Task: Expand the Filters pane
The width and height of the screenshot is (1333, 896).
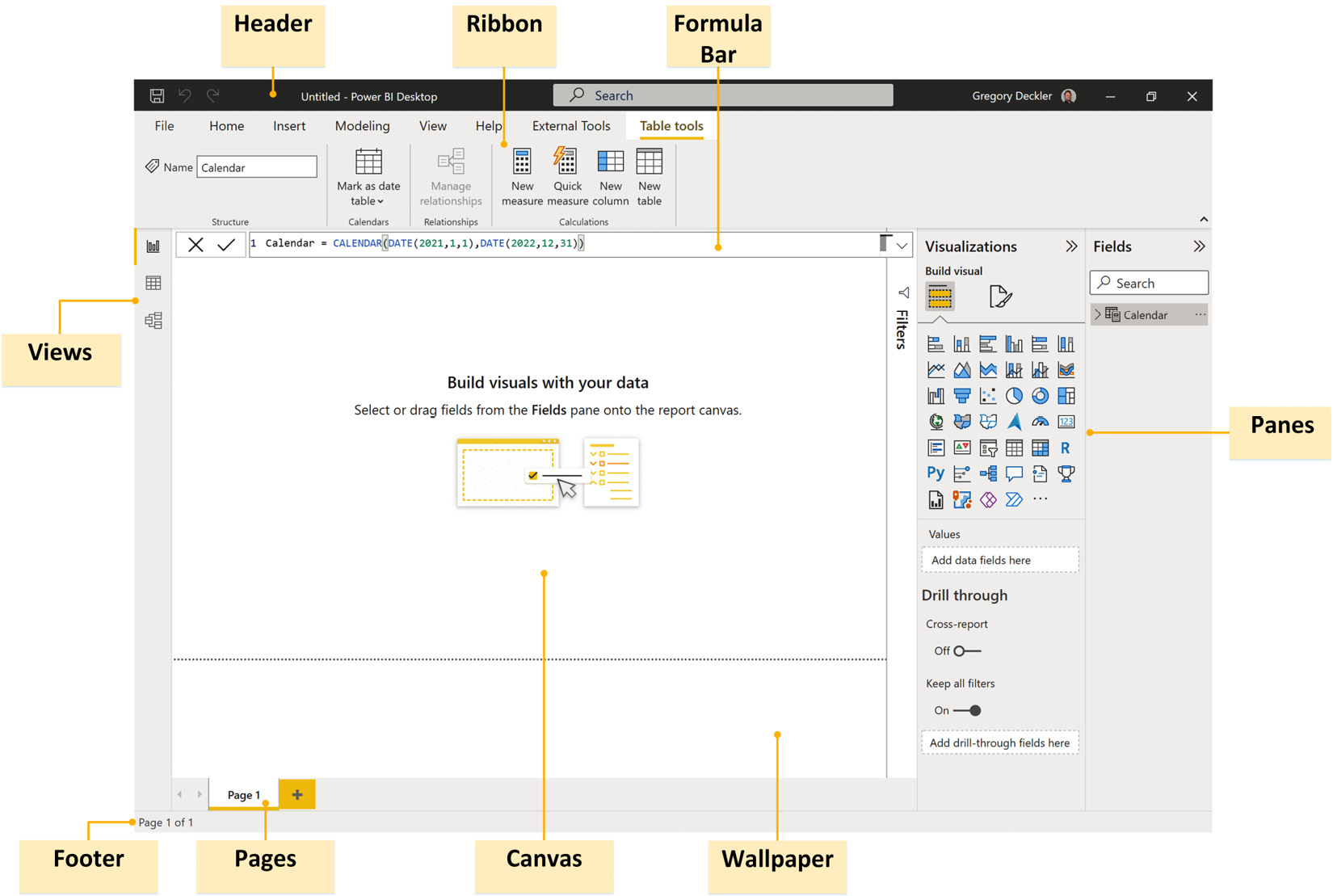Action: tap(903, 292)
